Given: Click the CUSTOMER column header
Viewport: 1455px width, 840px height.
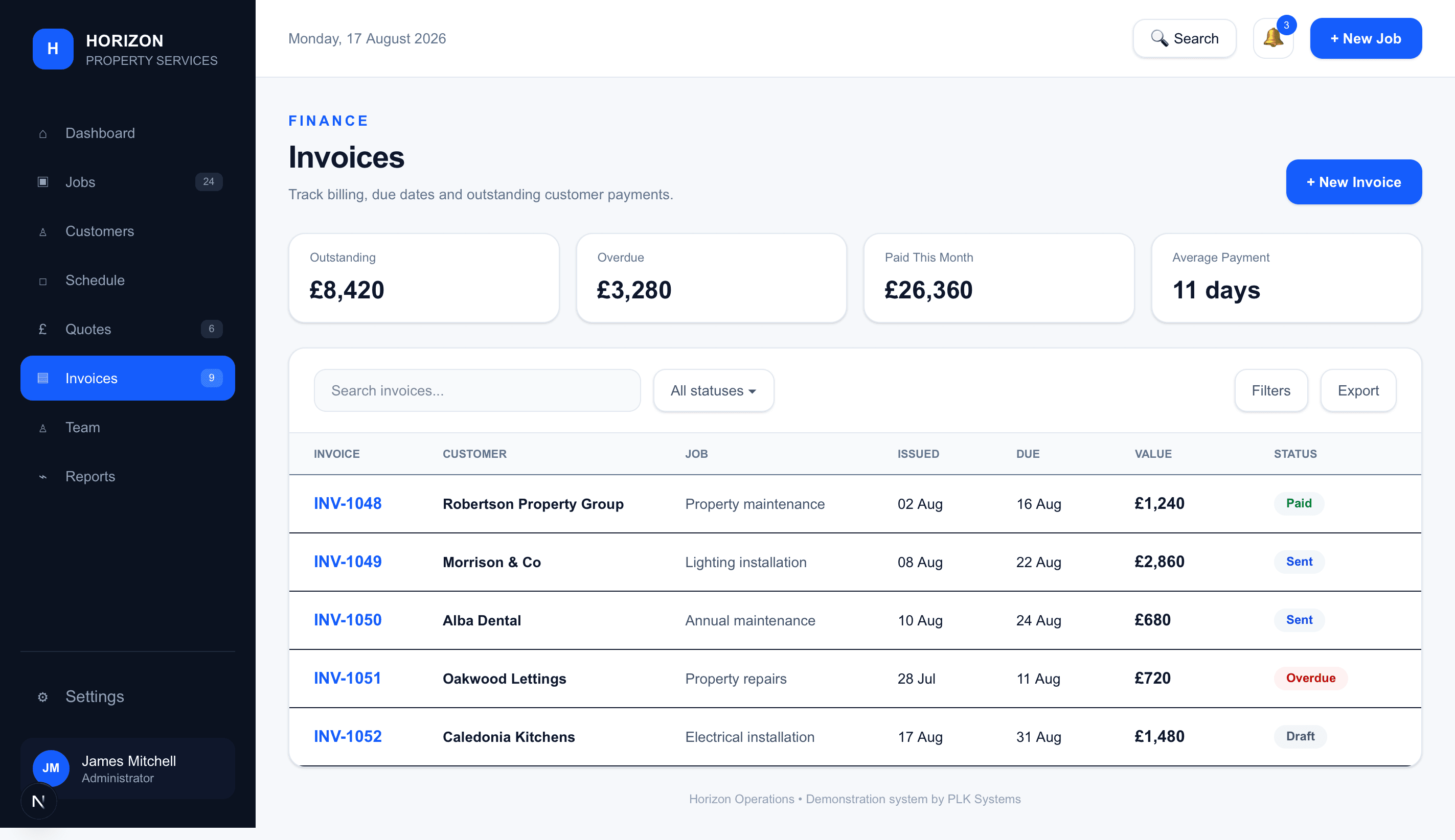Looking at the screenshot, I should (x=474, y=454).
